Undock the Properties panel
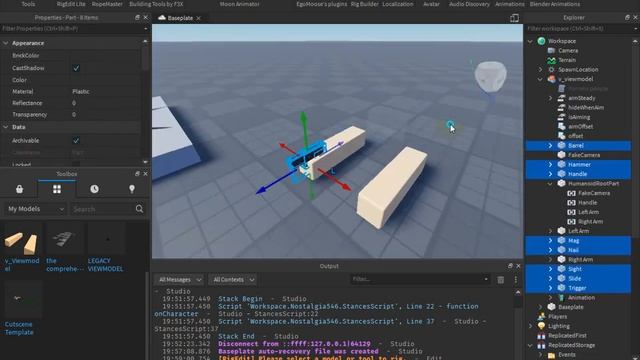 tap(137, 18)
